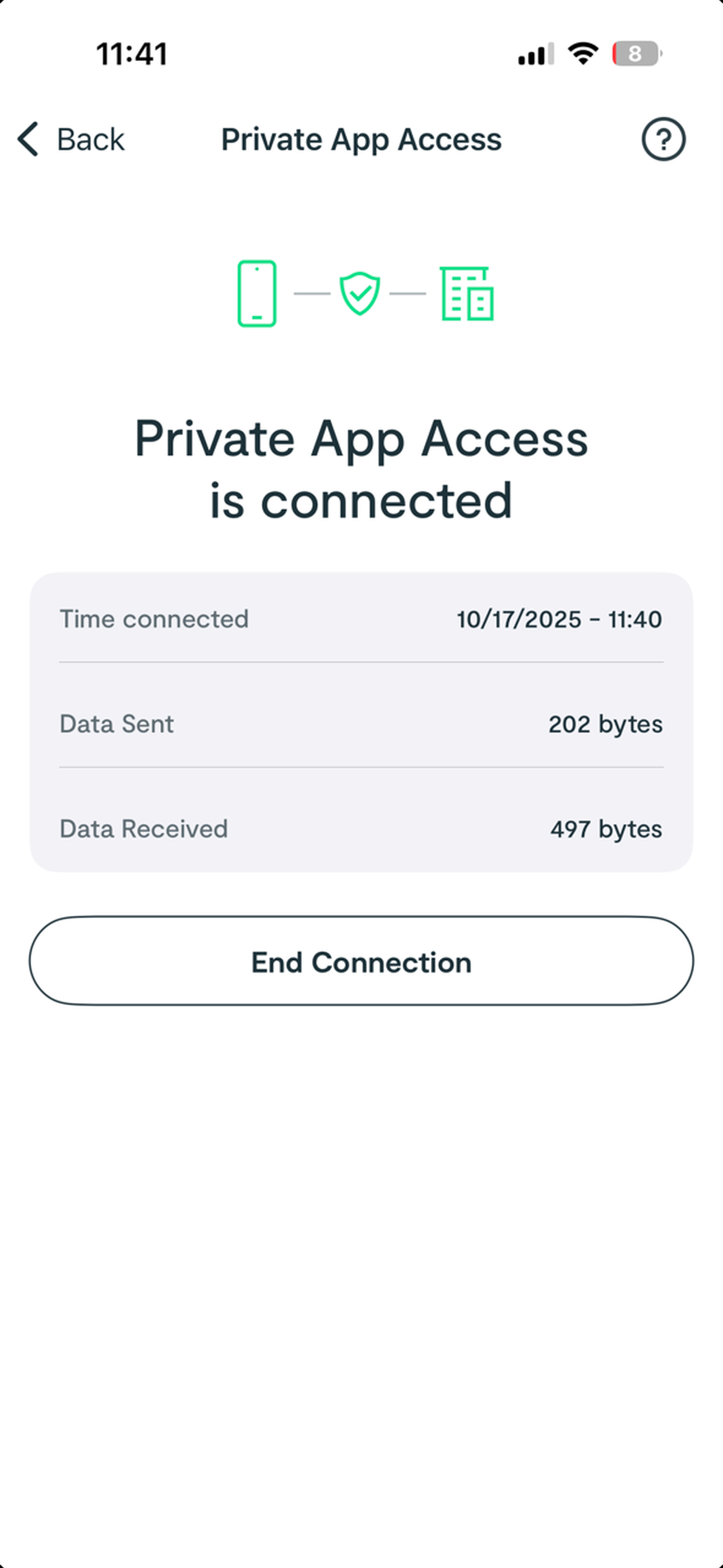Tap the line connecting phone and shield
This screenshot has height=1568, width=723.
312,293
